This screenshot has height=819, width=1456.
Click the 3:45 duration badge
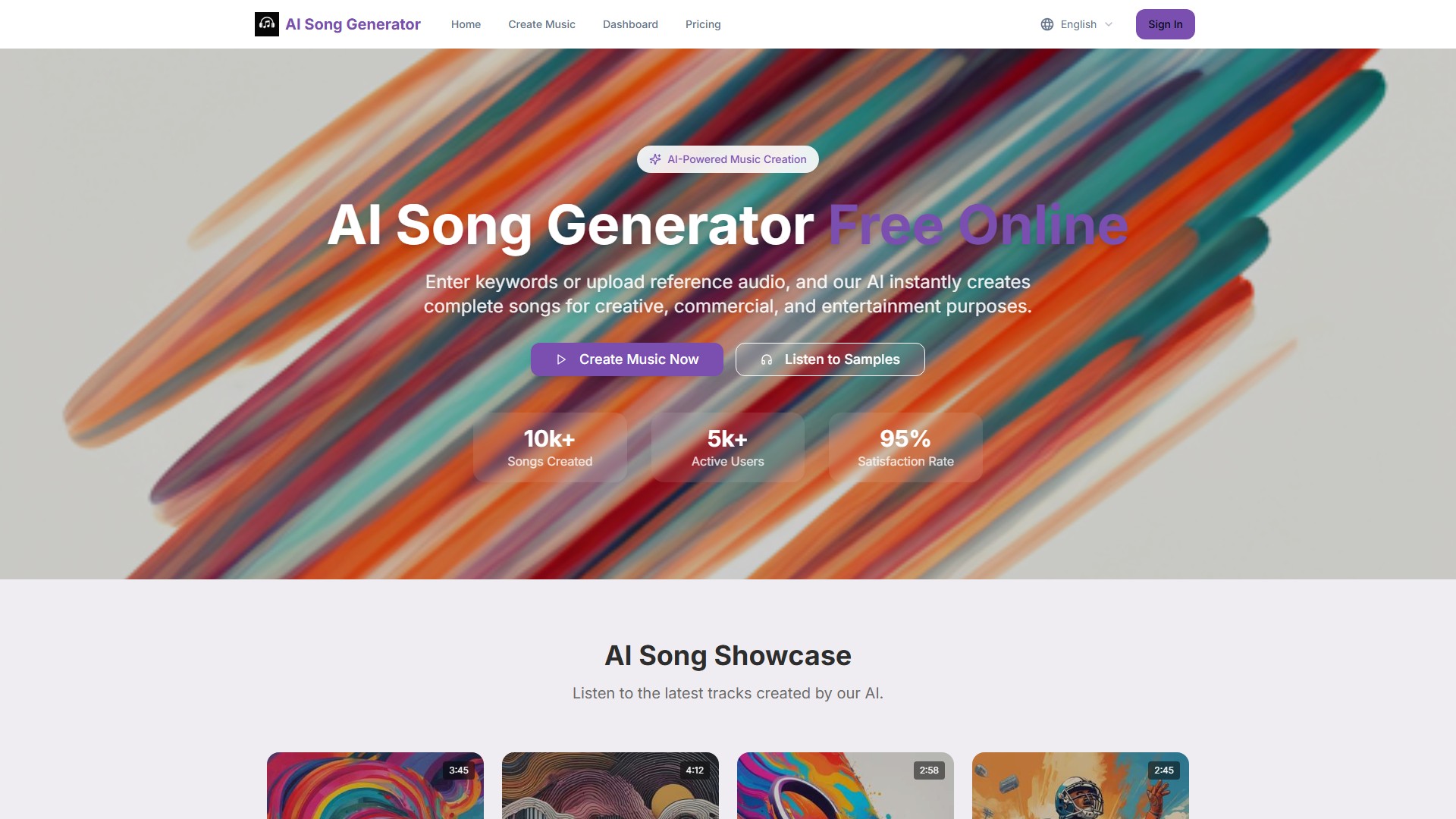[459, 770]
